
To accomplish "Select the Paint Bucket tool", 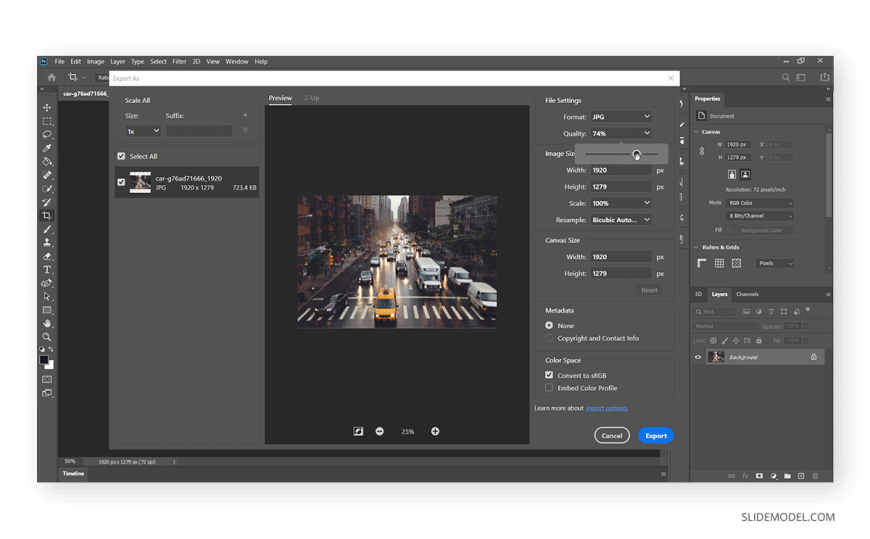I will point(47,162).
